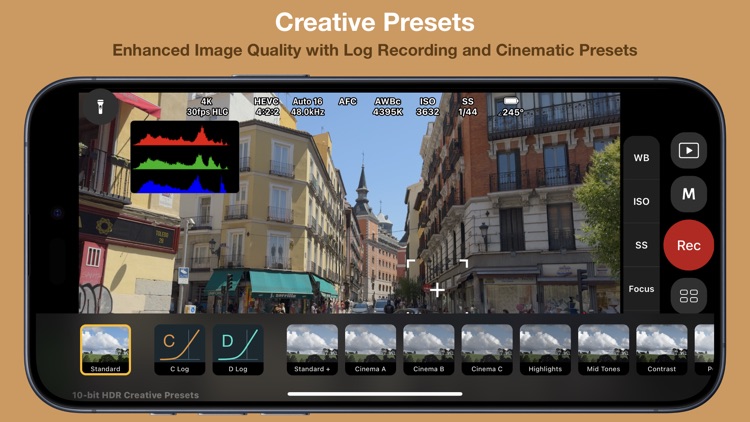Open the Focus side control

point(641,289)
